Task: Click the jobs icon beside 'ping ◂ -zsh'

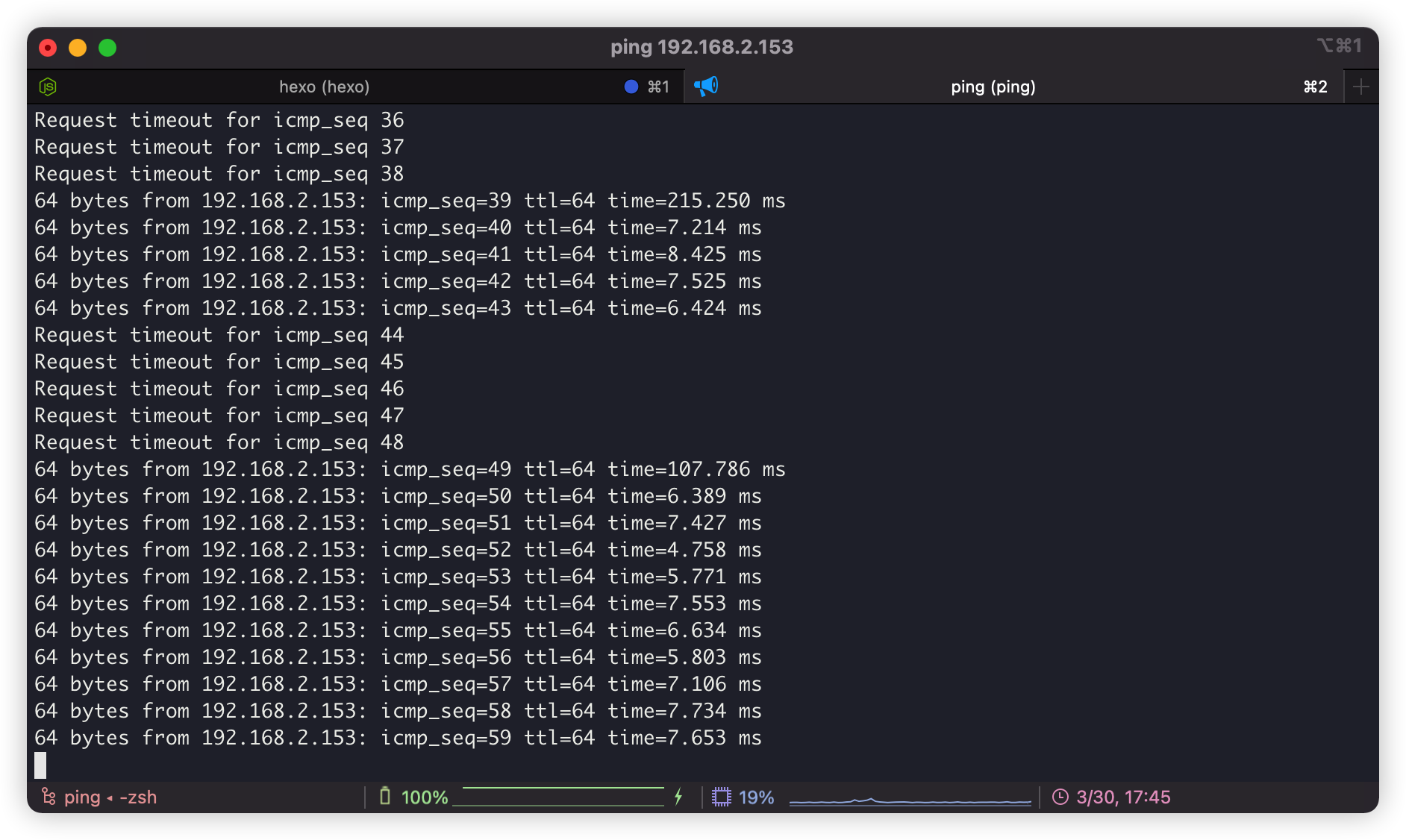Action: [x=49, y=797]
